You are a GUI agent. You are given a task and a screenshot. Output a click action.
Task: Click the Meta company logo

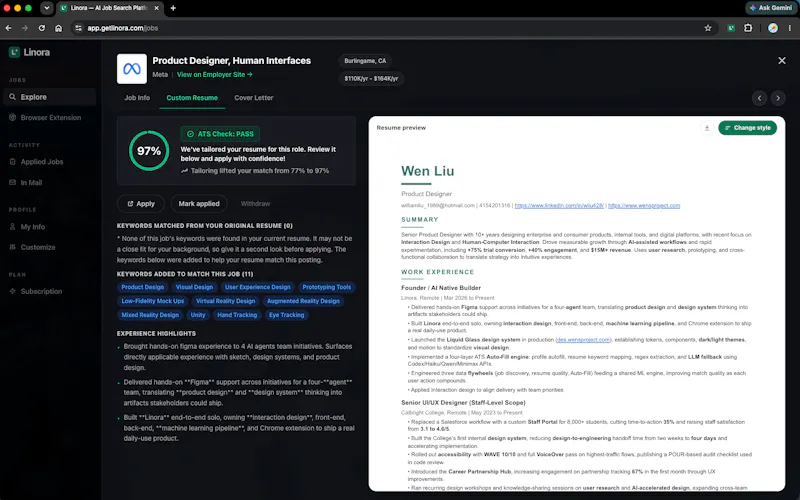pyautogui.click(x=132, y=68)
